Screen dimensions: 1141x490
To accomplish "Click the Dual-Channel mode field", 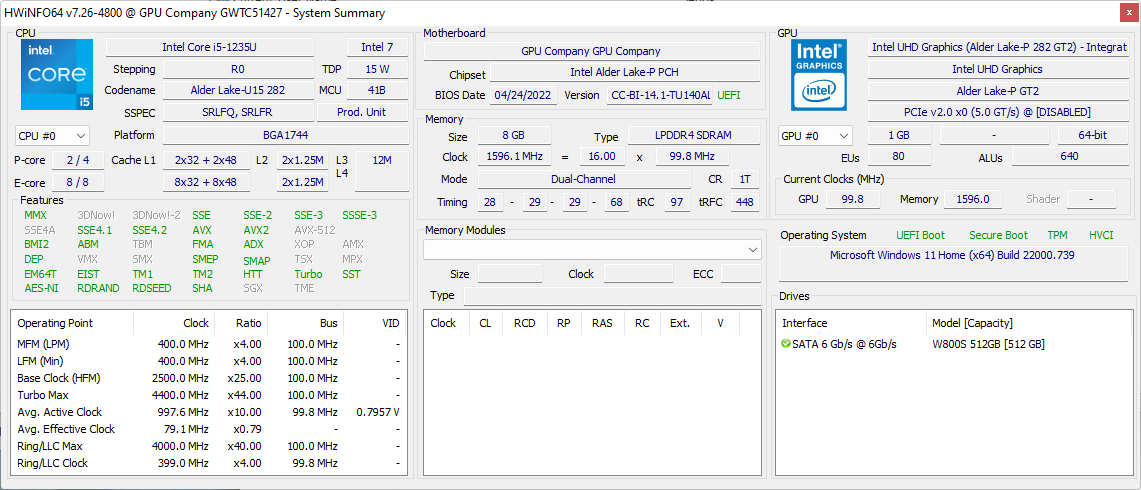I will (584, 179).
